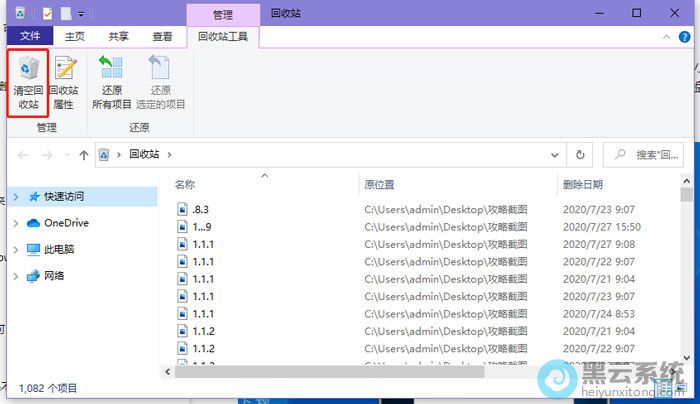Viewport: 700px width, 404px height.
Task: Switch to the View (查看) ribbon tab
Action: (162, 37)
